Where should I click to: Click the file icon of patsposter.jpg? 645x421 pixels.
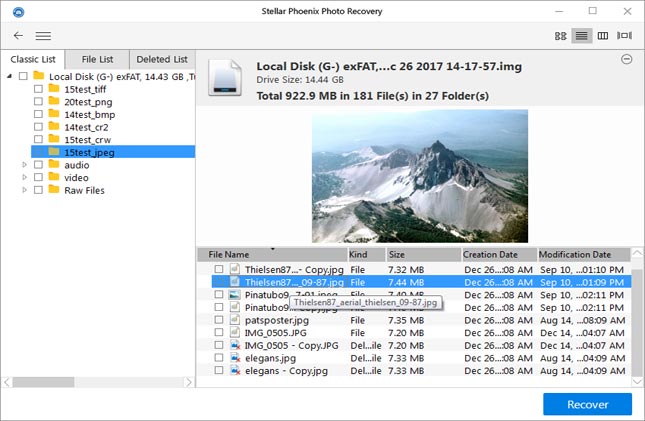coord(235,319)
